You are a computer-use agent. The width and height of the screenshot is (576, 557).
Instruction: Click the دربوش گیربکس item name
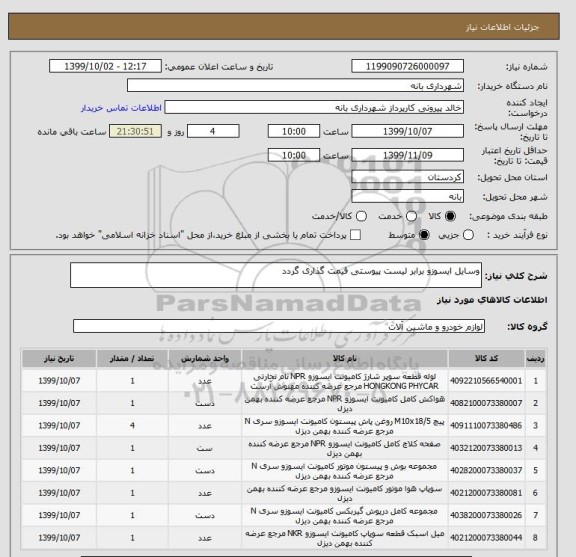(x=344, y=515)
